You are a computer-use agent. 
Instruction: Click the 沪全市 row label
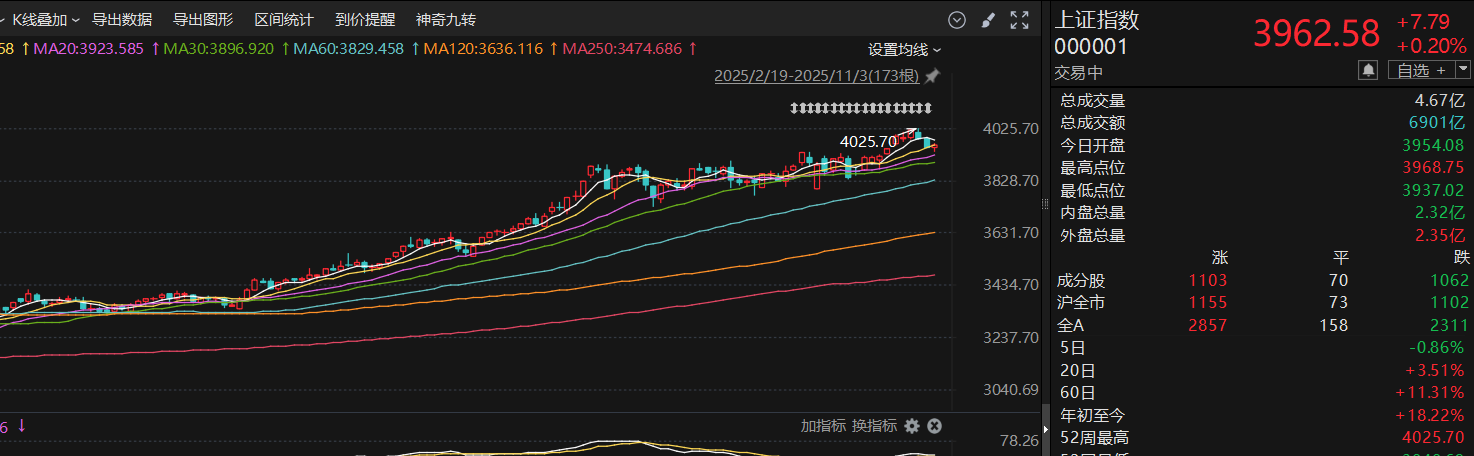click(x=1081, y=302)
